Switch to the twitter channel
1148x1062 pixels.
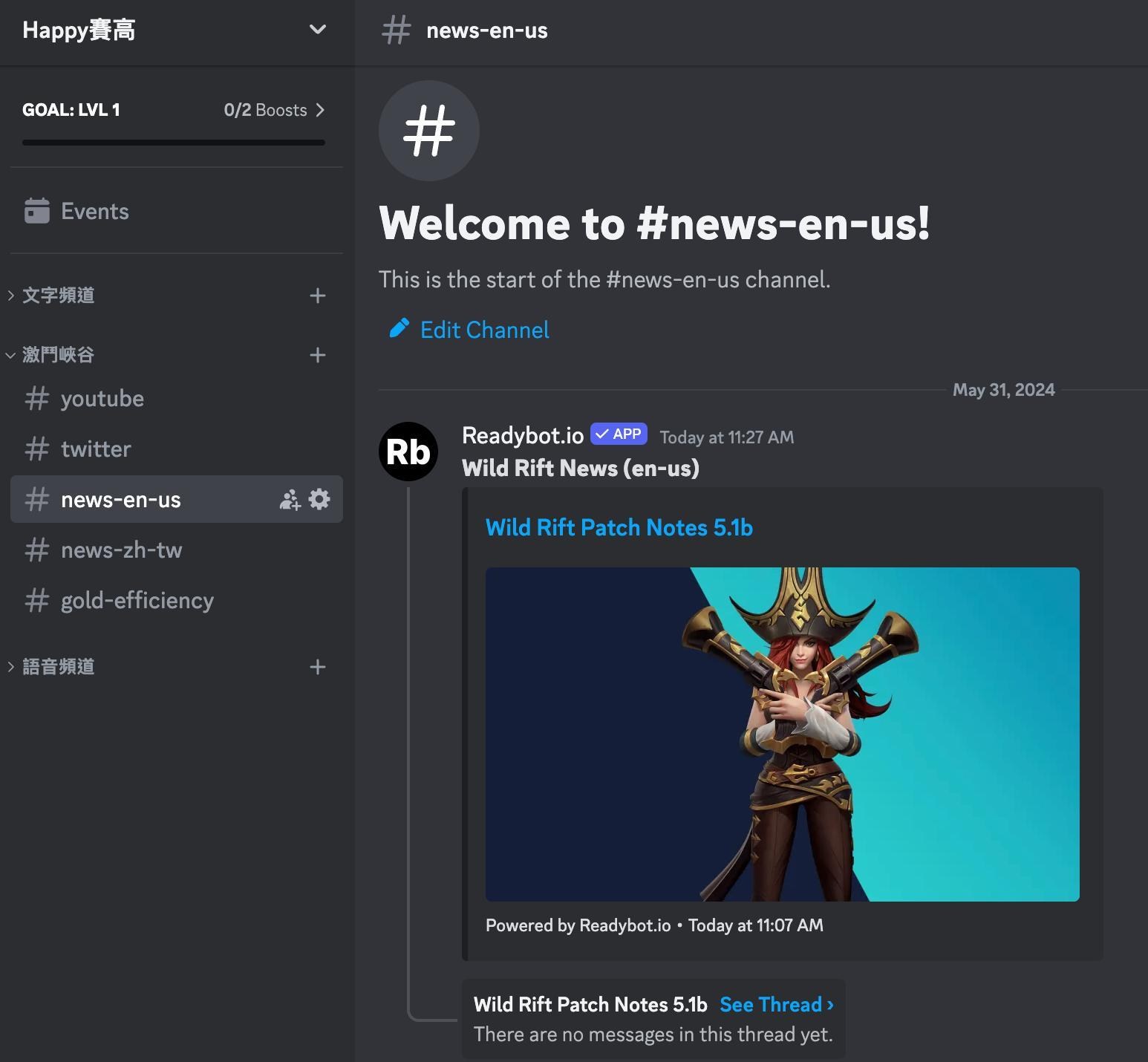[x=95, y=449]
